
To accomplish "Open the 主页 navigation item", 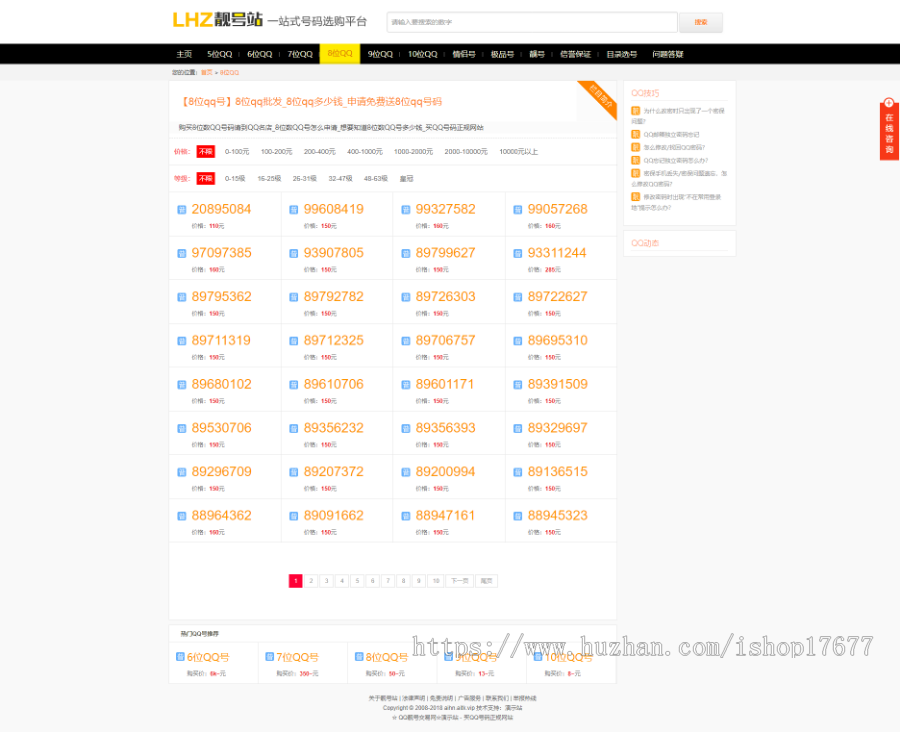I will click(x=184, y=54).
